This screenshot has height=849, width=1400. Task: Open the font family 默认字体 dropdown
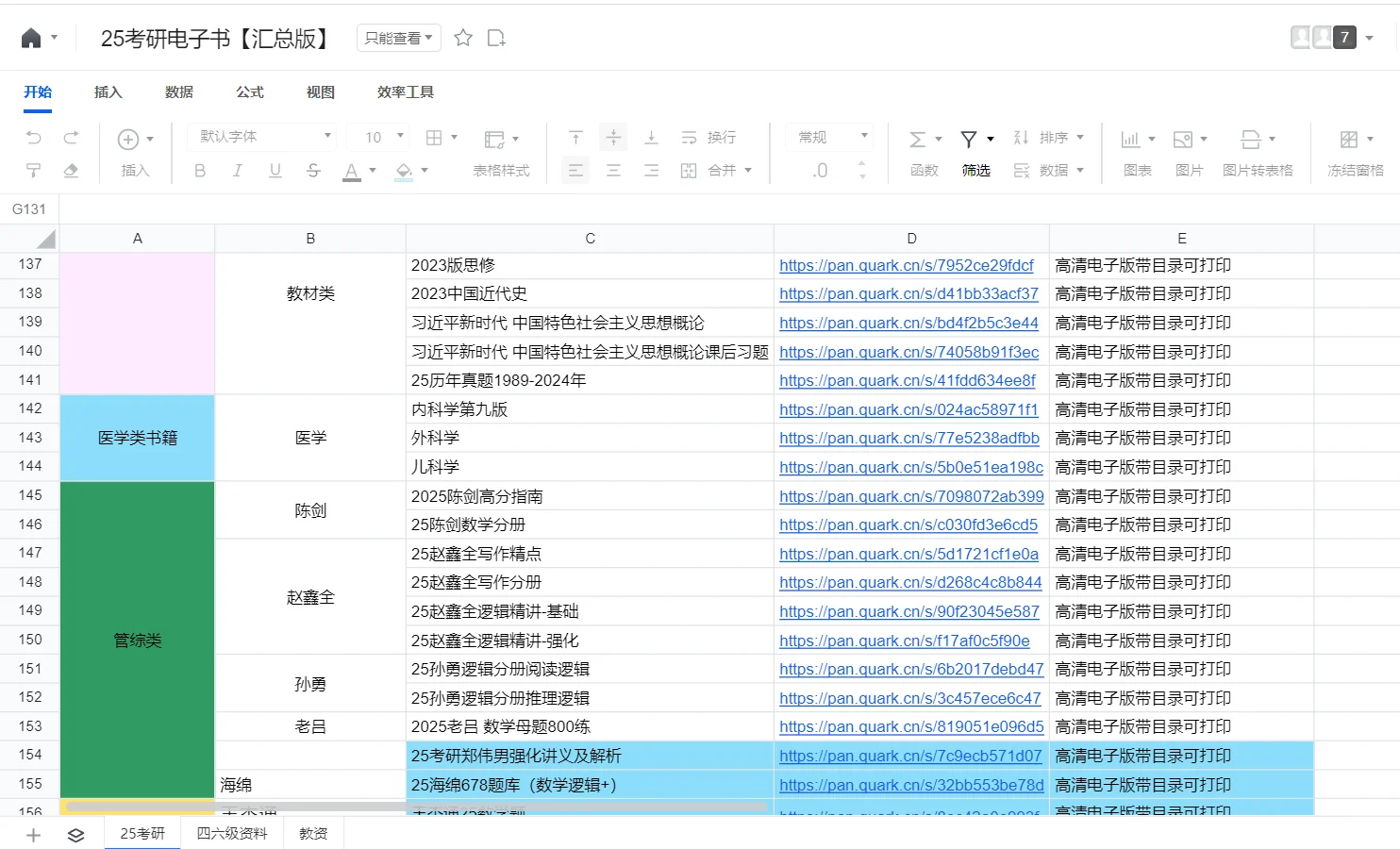pyautogui.click(x=261, y=137)
